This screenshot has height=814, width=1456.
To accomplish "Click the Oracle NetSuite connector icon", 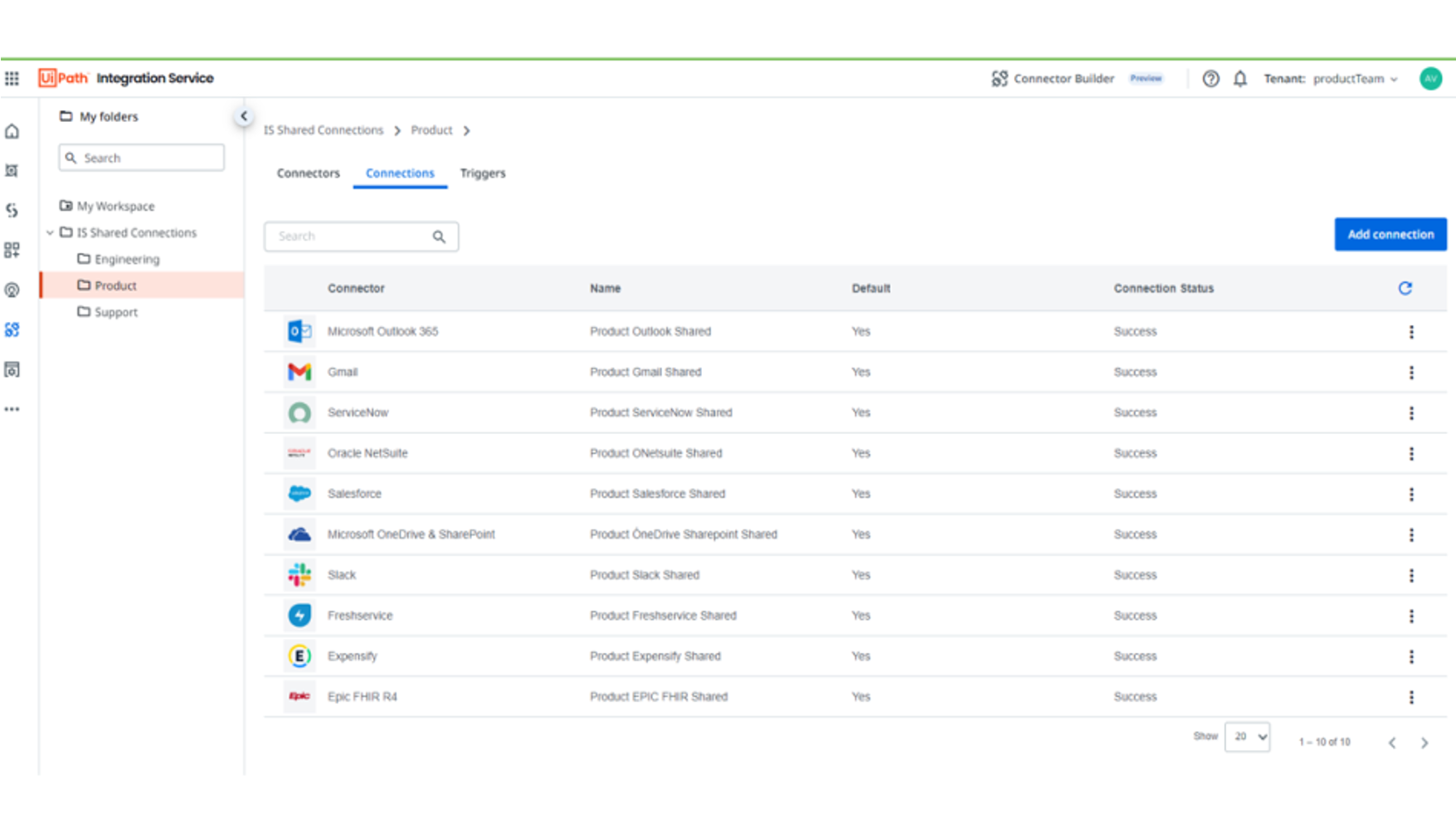I will click(x=299, y=453).
